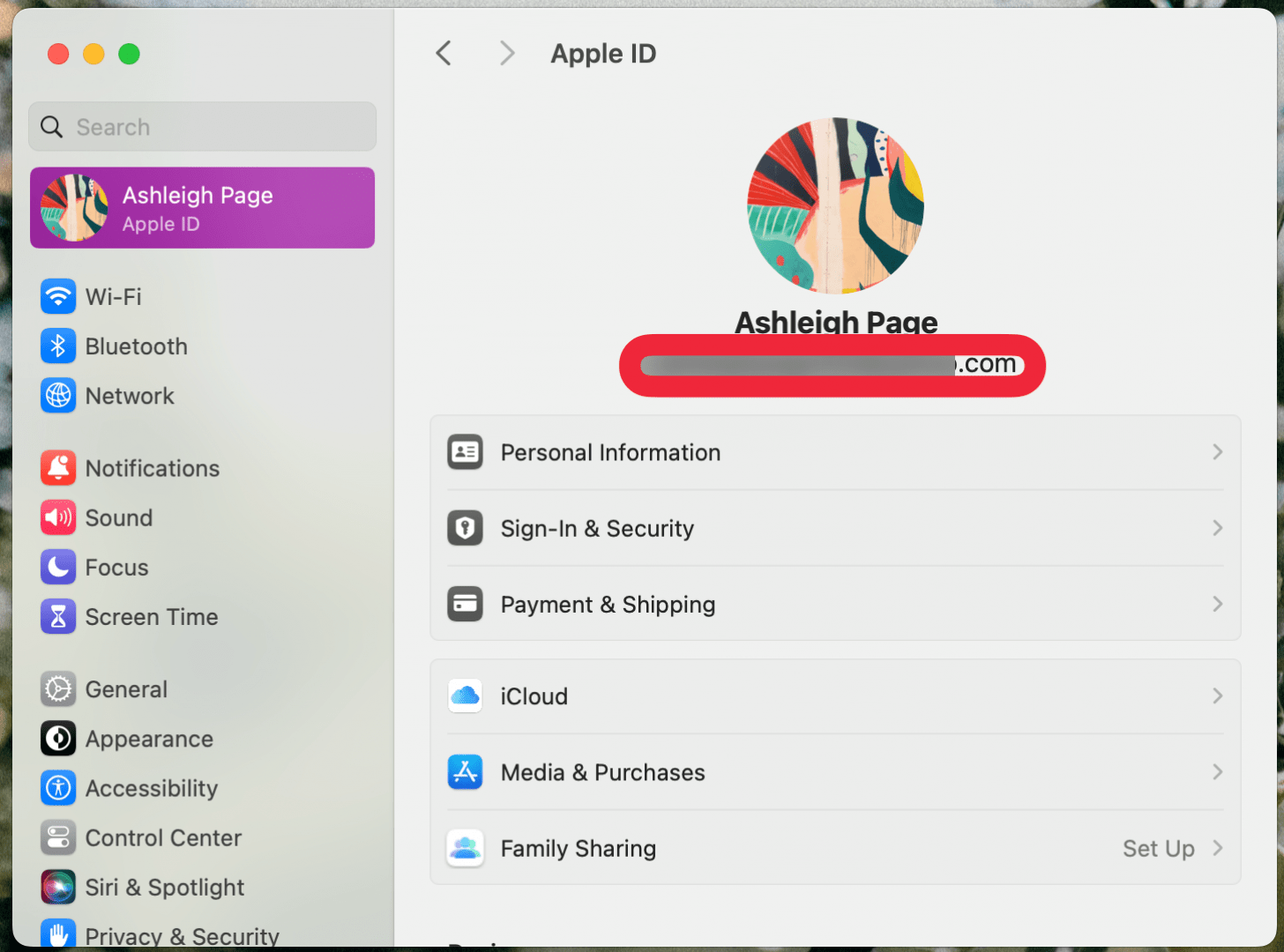Expand Personal Information chevron
The image size is (1284, 952).
[1217, 452]
